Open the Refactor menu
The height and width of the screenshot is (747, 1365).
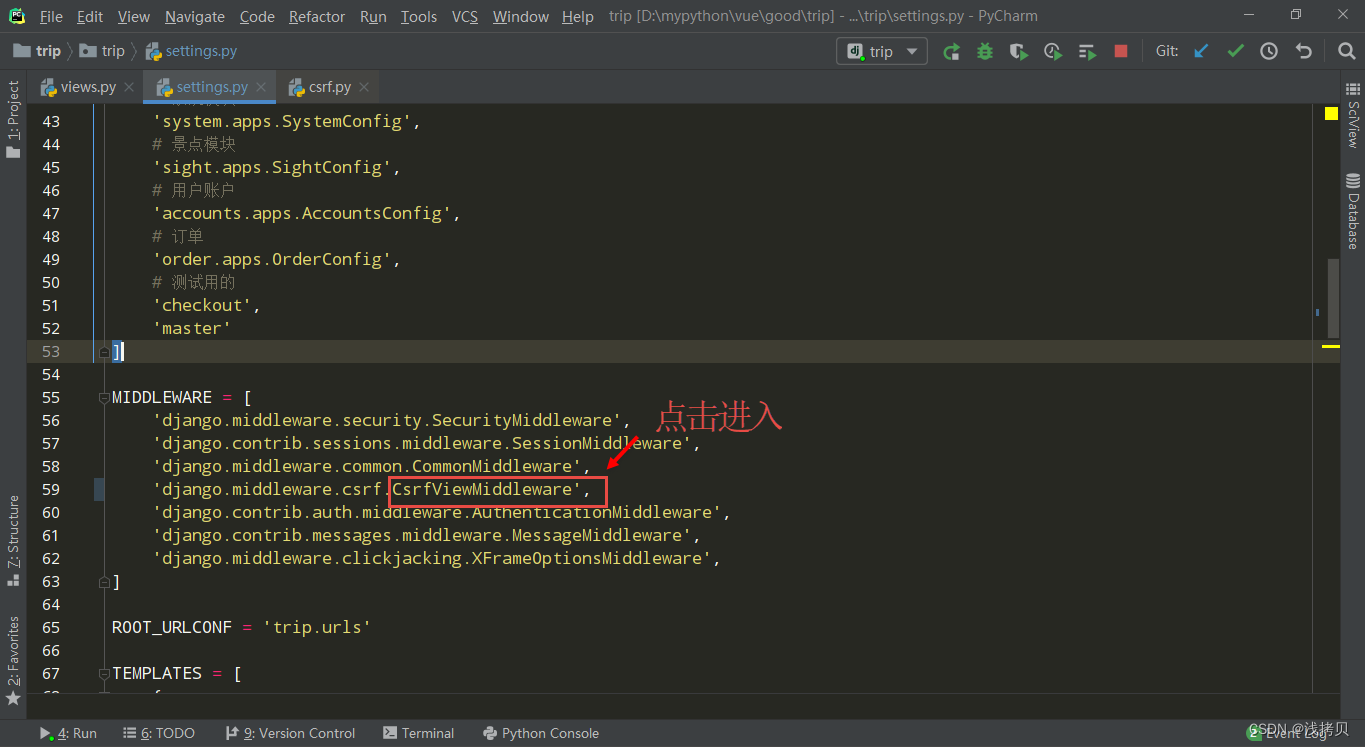(318, 16)
